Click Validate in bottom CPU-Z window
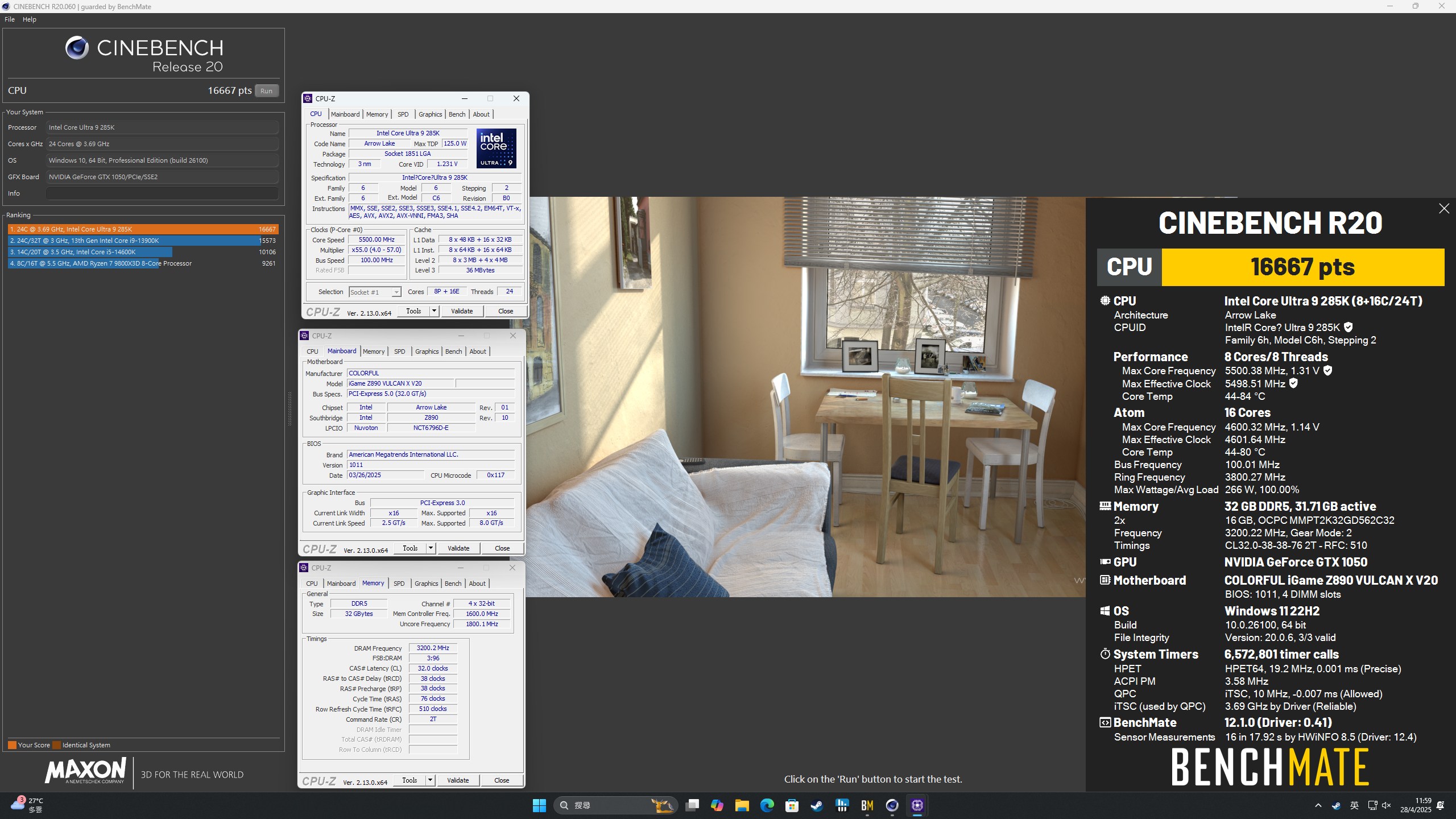Screen dimensions: 1456x819 coord(458,780)
